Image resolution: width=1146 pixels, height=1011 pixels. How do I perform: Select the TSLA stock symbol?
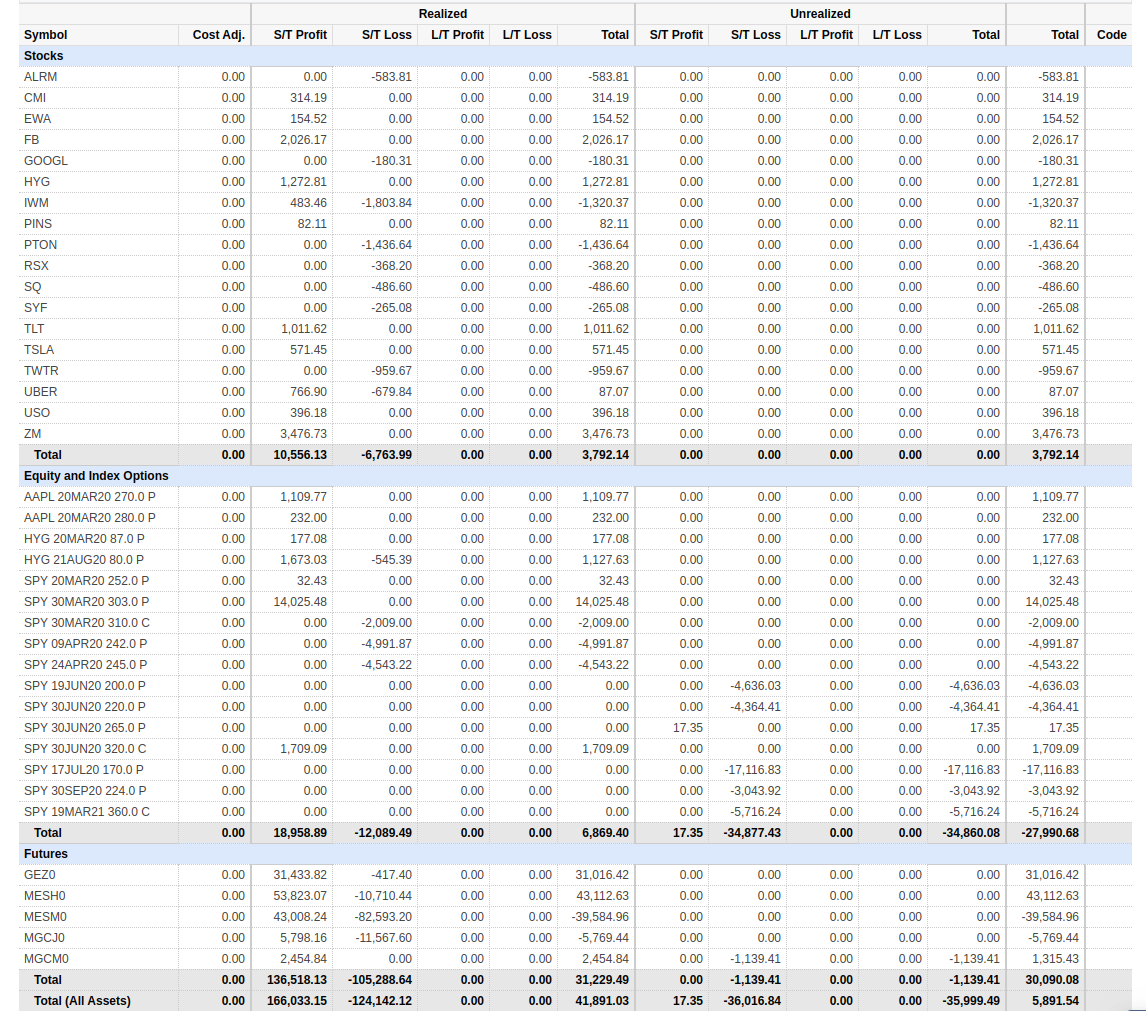pos(39,350)
